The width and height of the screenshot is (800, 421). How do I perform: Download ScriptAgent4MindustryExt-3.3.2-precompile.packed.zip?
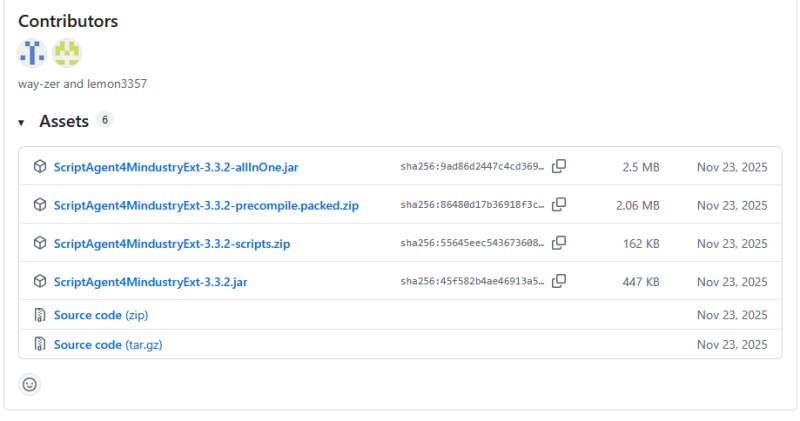(205, 205)
